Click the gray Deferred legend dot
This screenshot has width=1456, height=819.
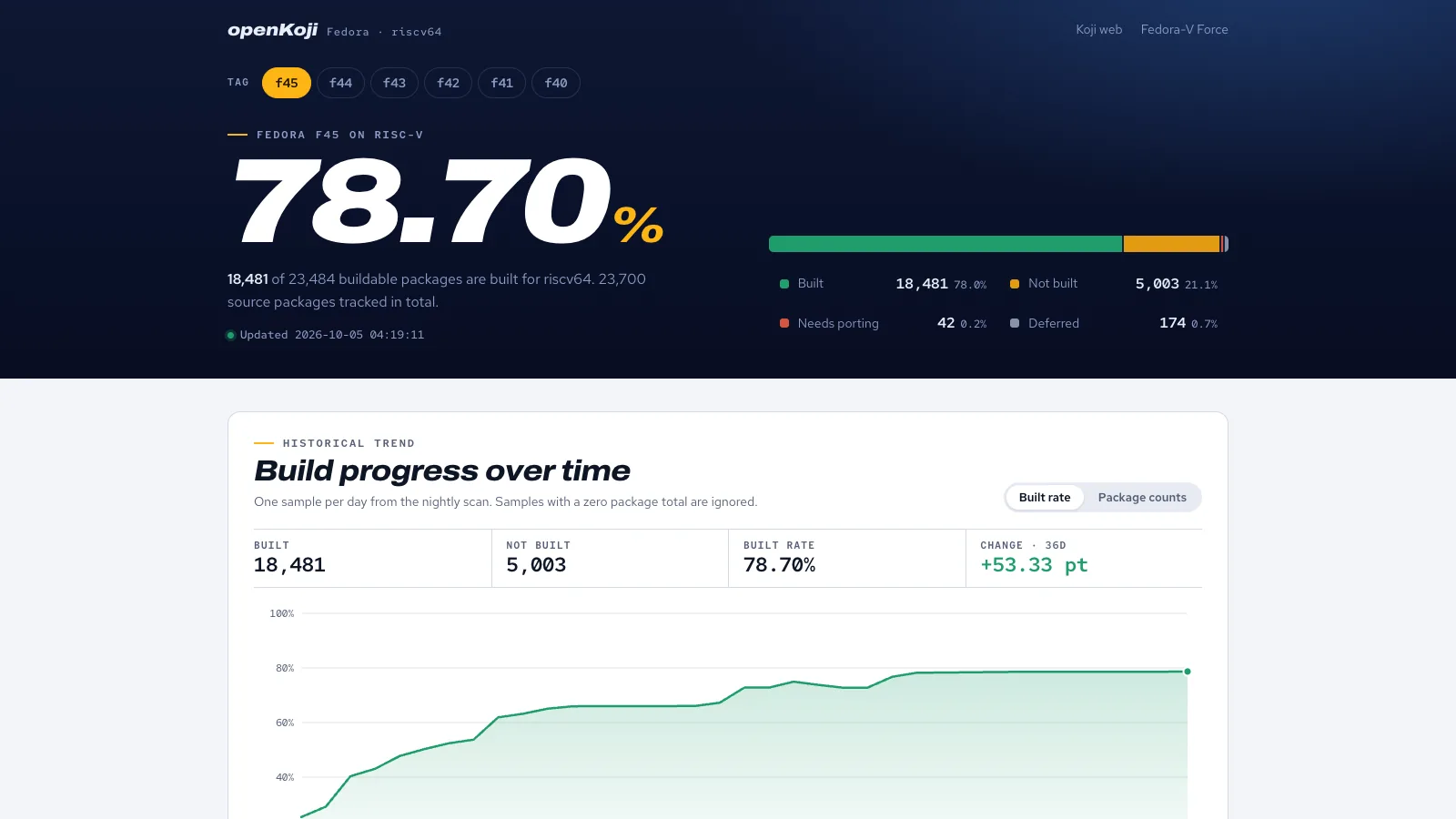click(1015, 323)
